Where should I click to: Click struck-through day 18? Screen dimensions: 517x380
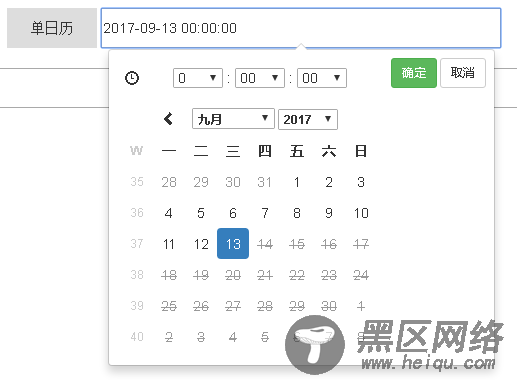pyautogui.click(x=169, y=275)
